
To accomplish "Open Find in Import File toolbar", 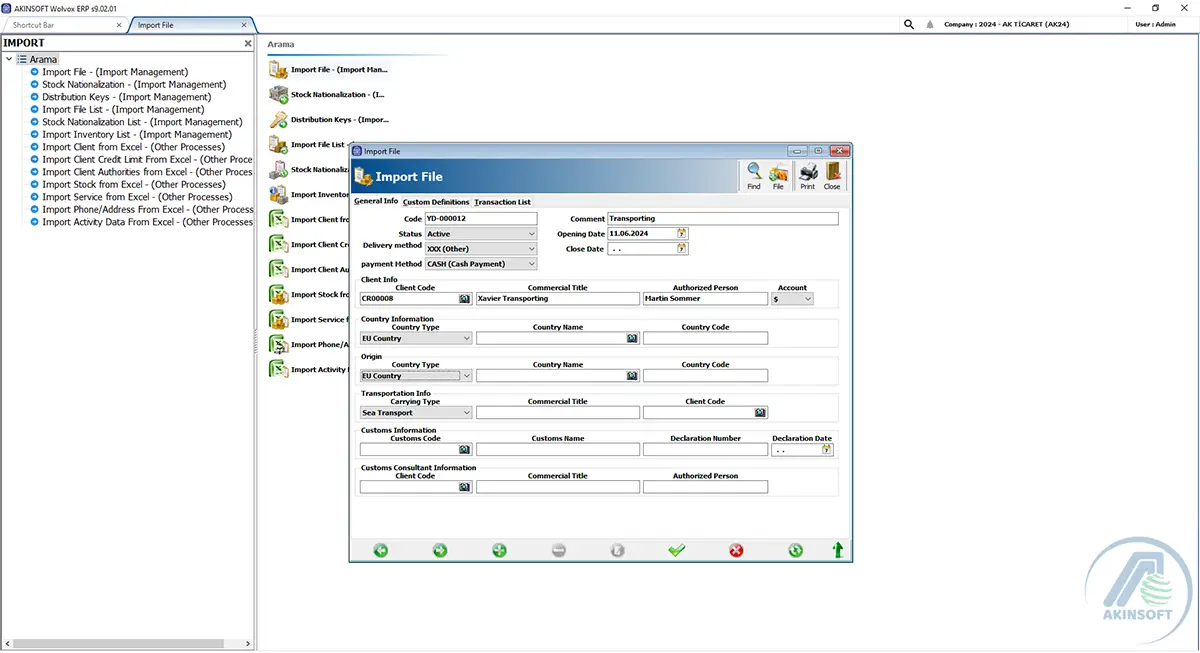I will click(754, 176).
